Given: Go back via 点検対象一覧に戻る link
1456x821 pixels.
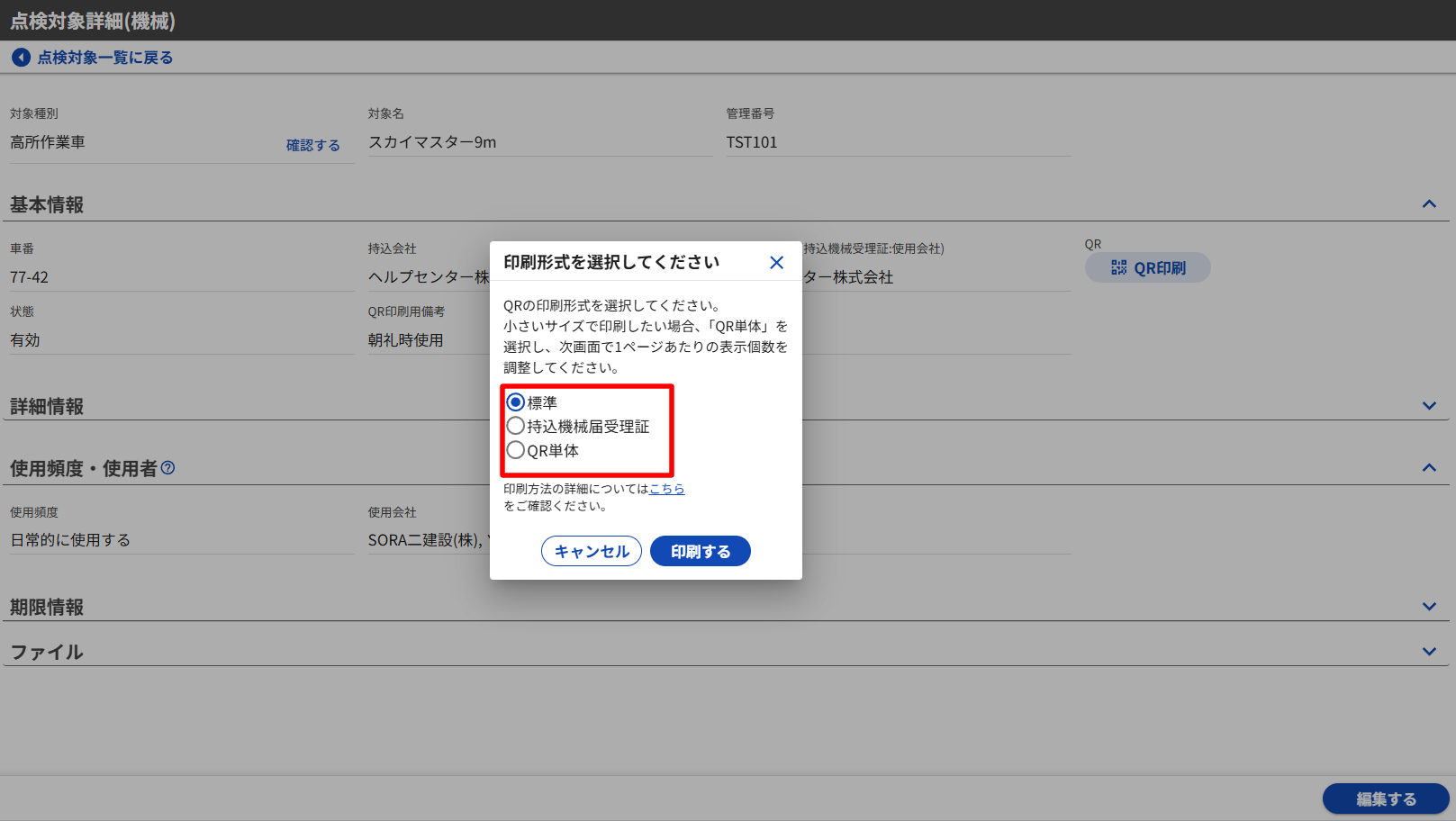Looking at the screenshot, I should coord(104,58).
